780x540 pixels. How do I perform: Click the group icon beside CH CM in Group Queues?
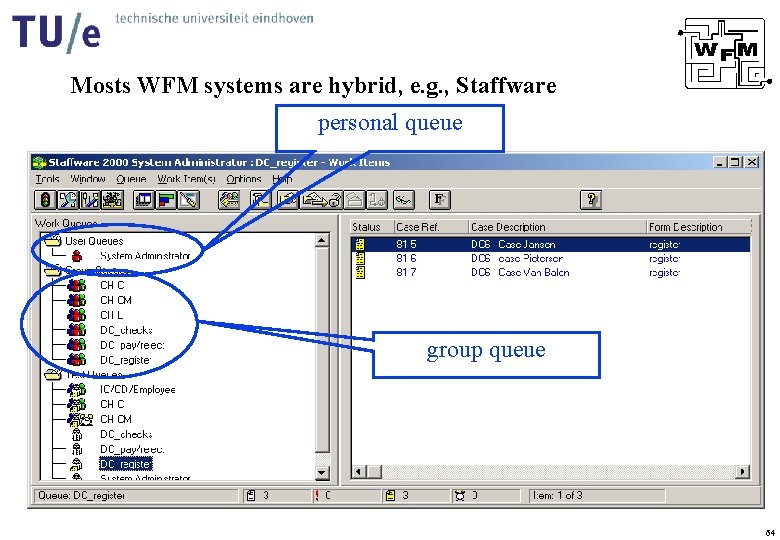coord(77,300)
